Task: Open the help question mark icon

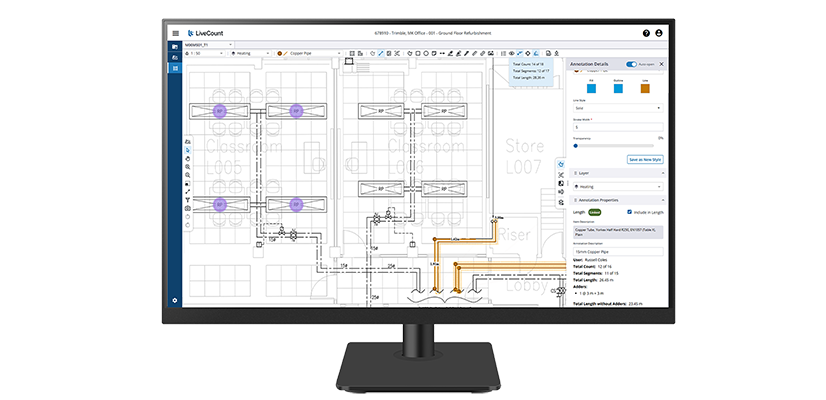Action: click(x=646, y=33)
